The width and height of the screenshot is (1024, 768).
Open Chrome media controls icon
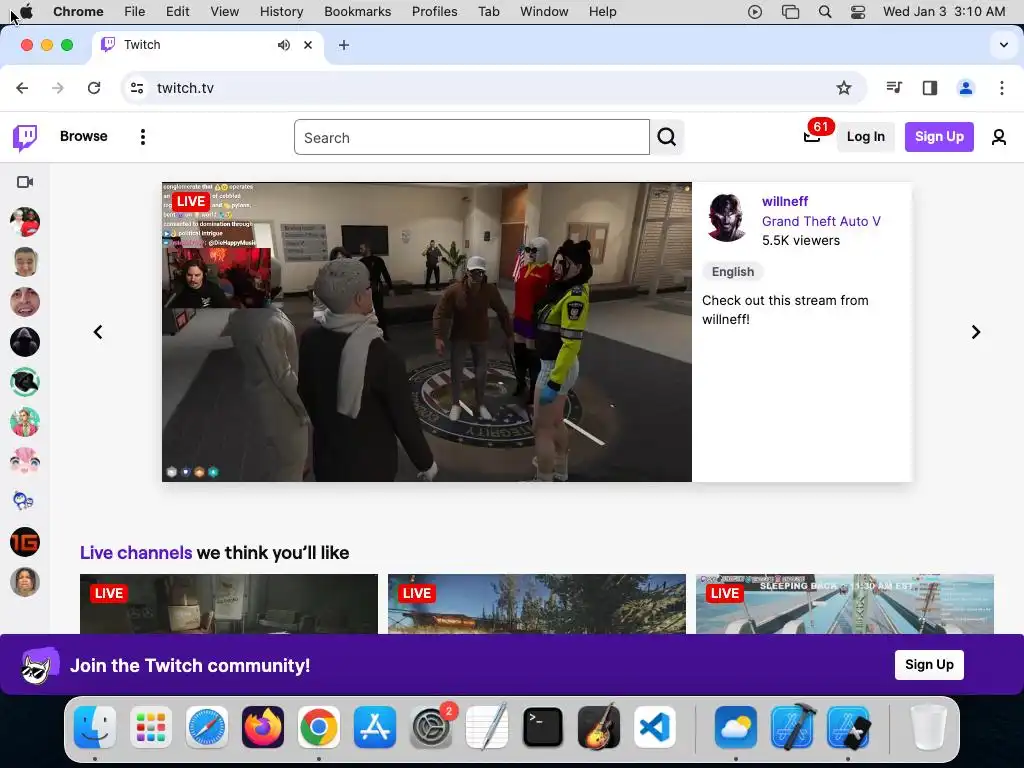click(x=894, y=88)
